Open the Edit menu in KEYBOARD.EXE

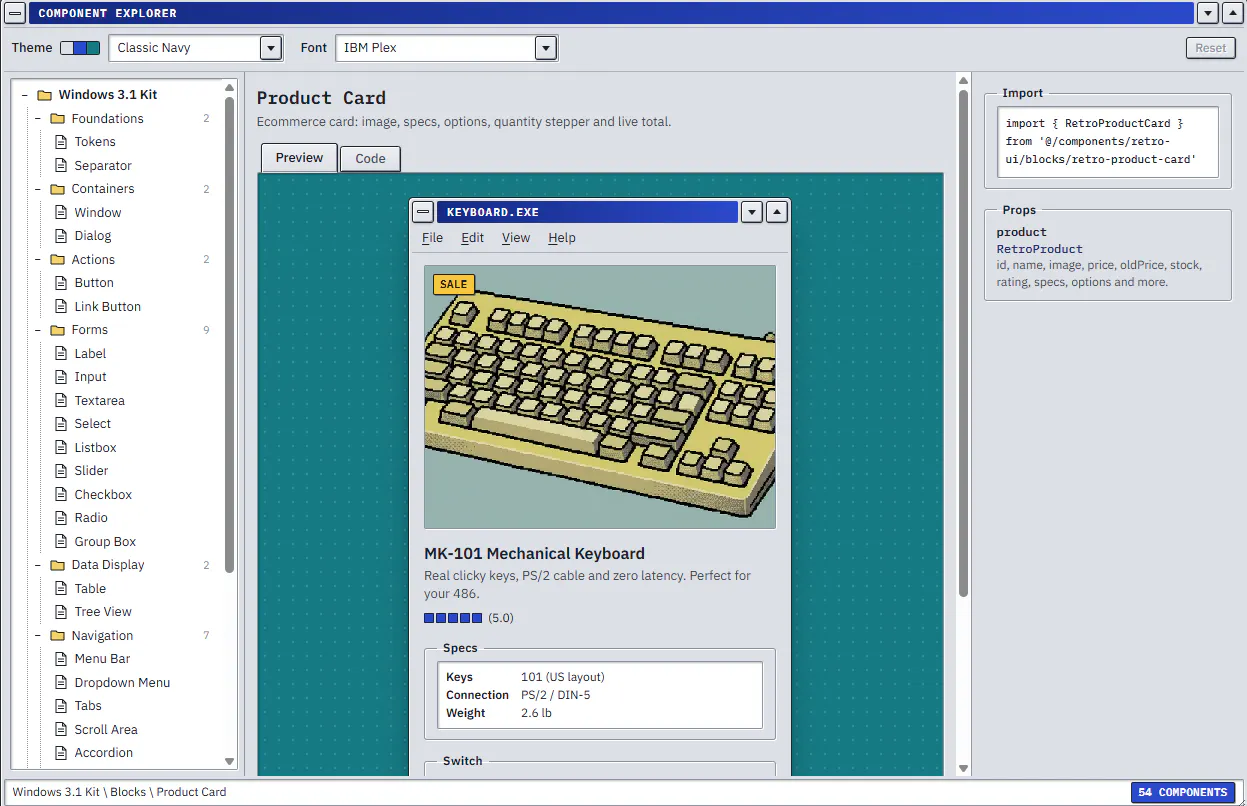pyautogui.click(x=472, y=238)
